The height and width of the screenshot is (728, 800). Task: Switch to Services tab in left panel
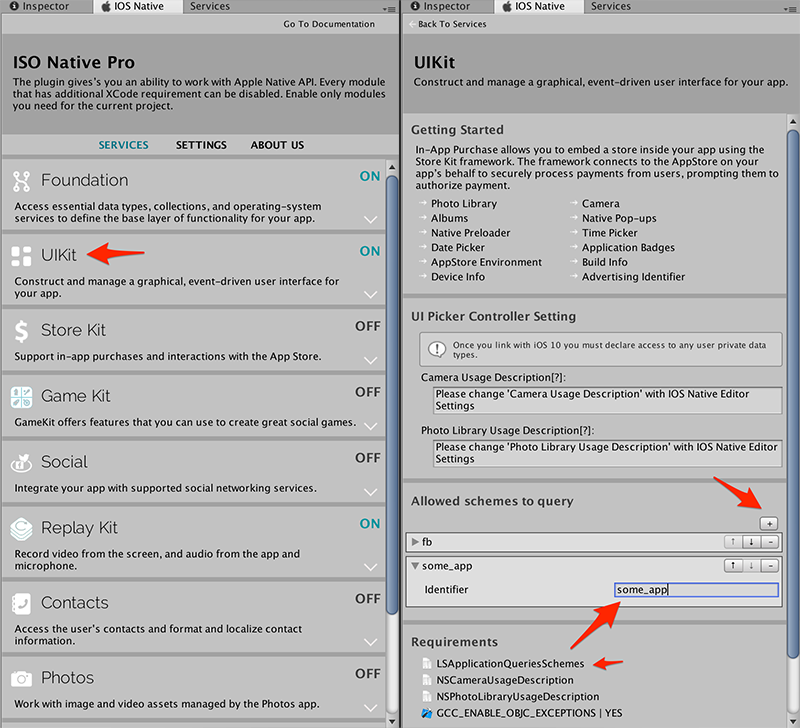[x=210, y=6]
